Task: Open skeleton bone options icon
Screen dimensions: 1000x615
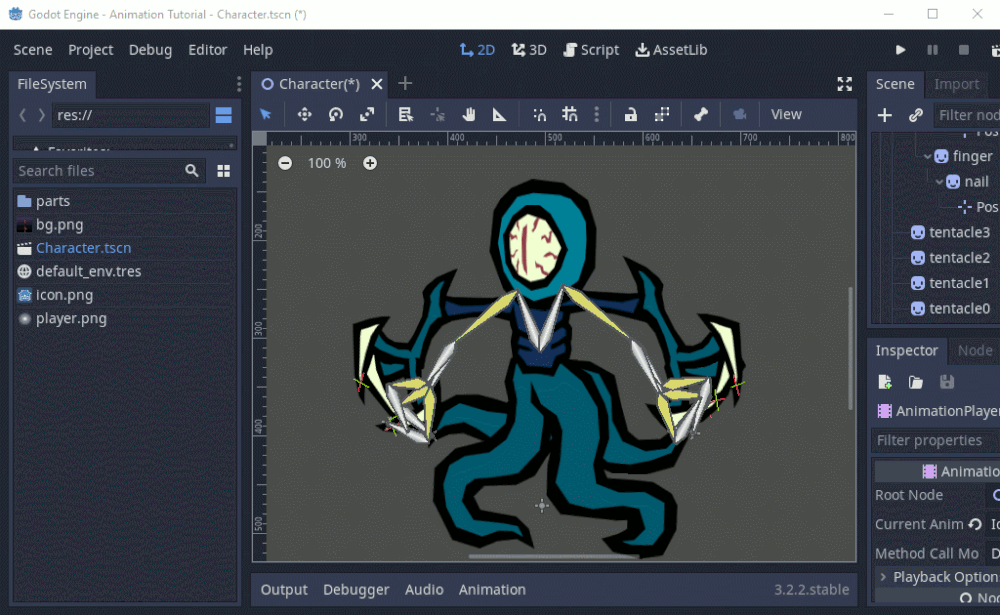Action: [x=701, y=114]
